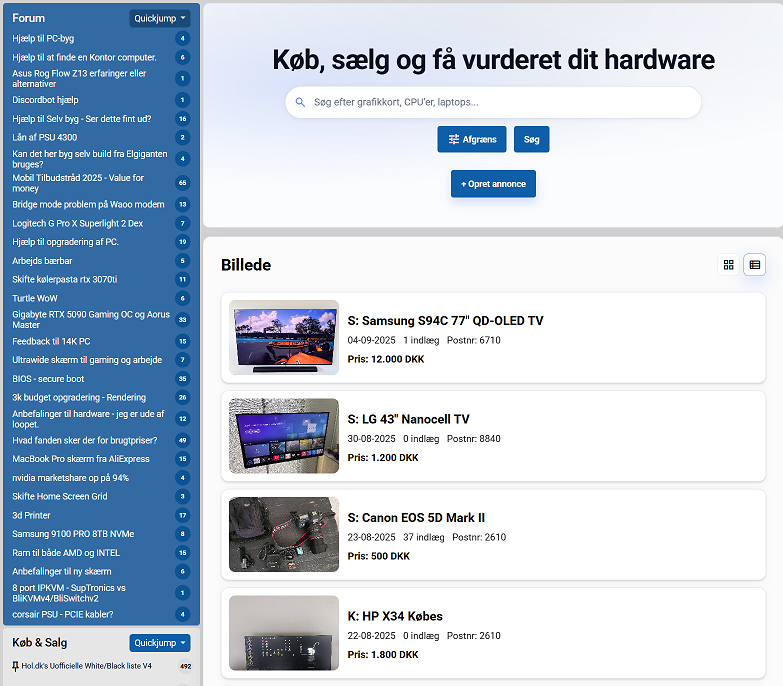
Task: Open thread Asus Rog Flow Z13 erfaringer
Action: [x=79, y=78]
